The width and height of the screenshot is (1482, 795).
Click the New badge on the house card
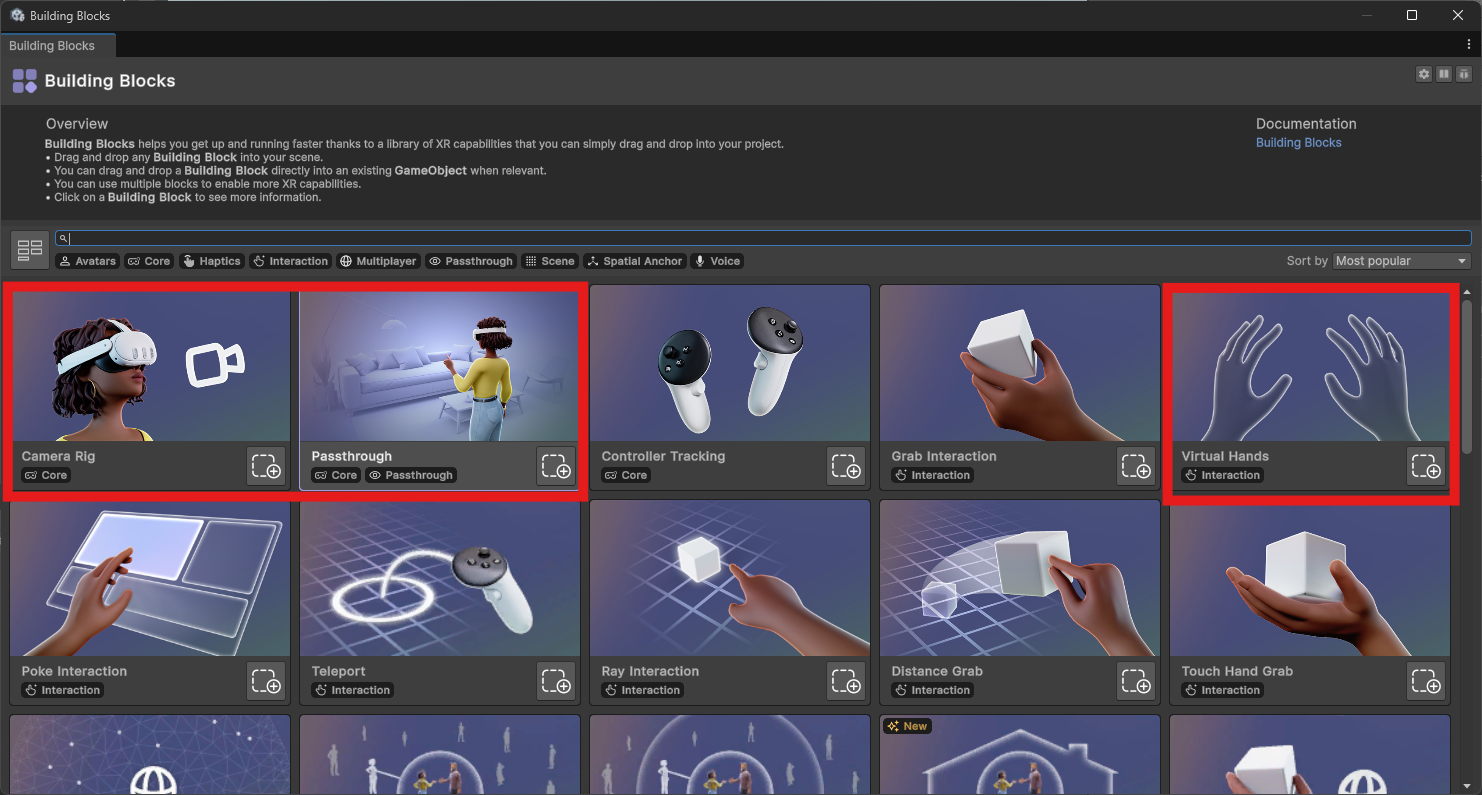coord(907,726)
